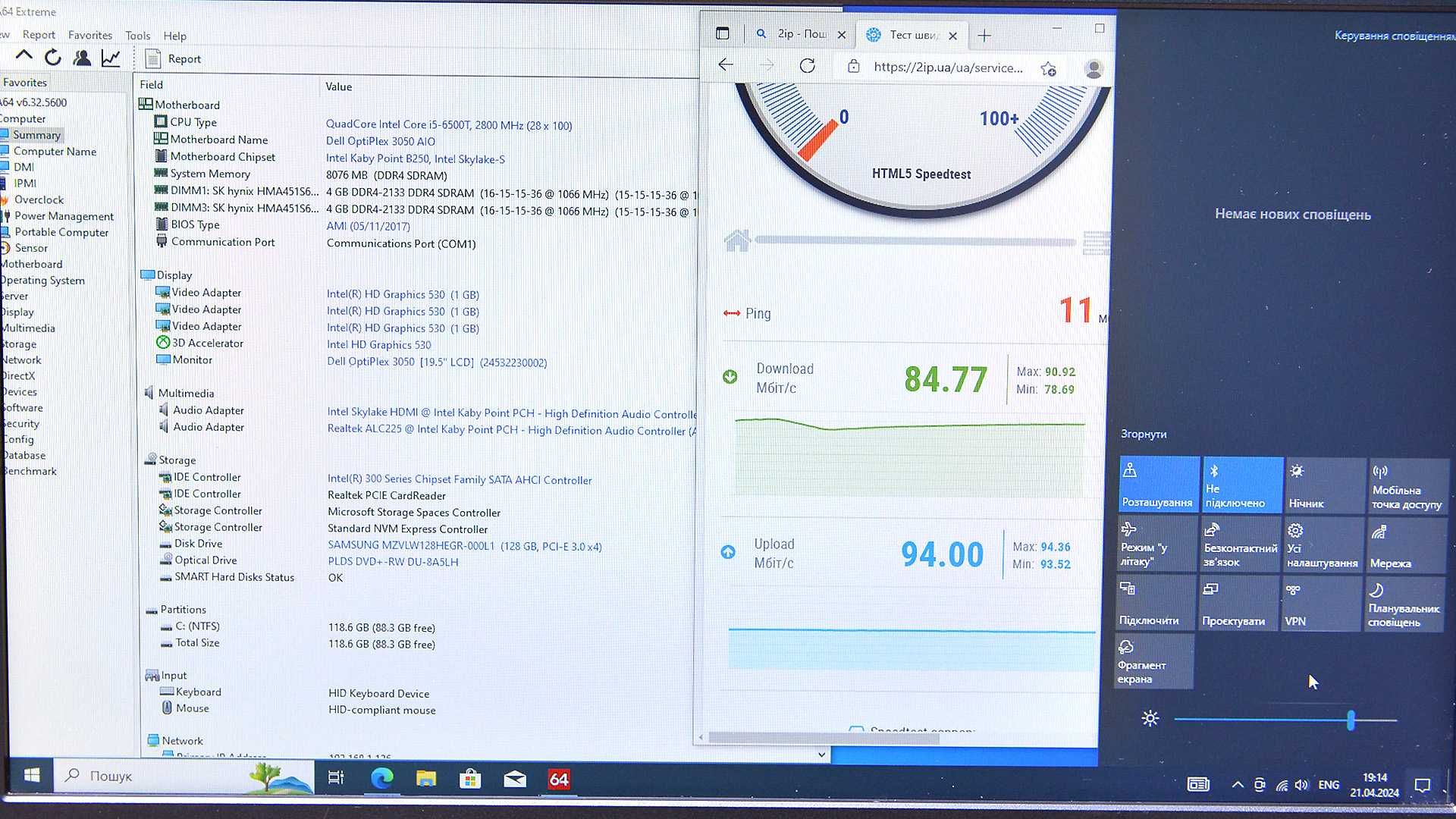Viewport: 1456px width, 819px height.
Task: Toggle the VPN tile
Action: [x=1322, y=604]
